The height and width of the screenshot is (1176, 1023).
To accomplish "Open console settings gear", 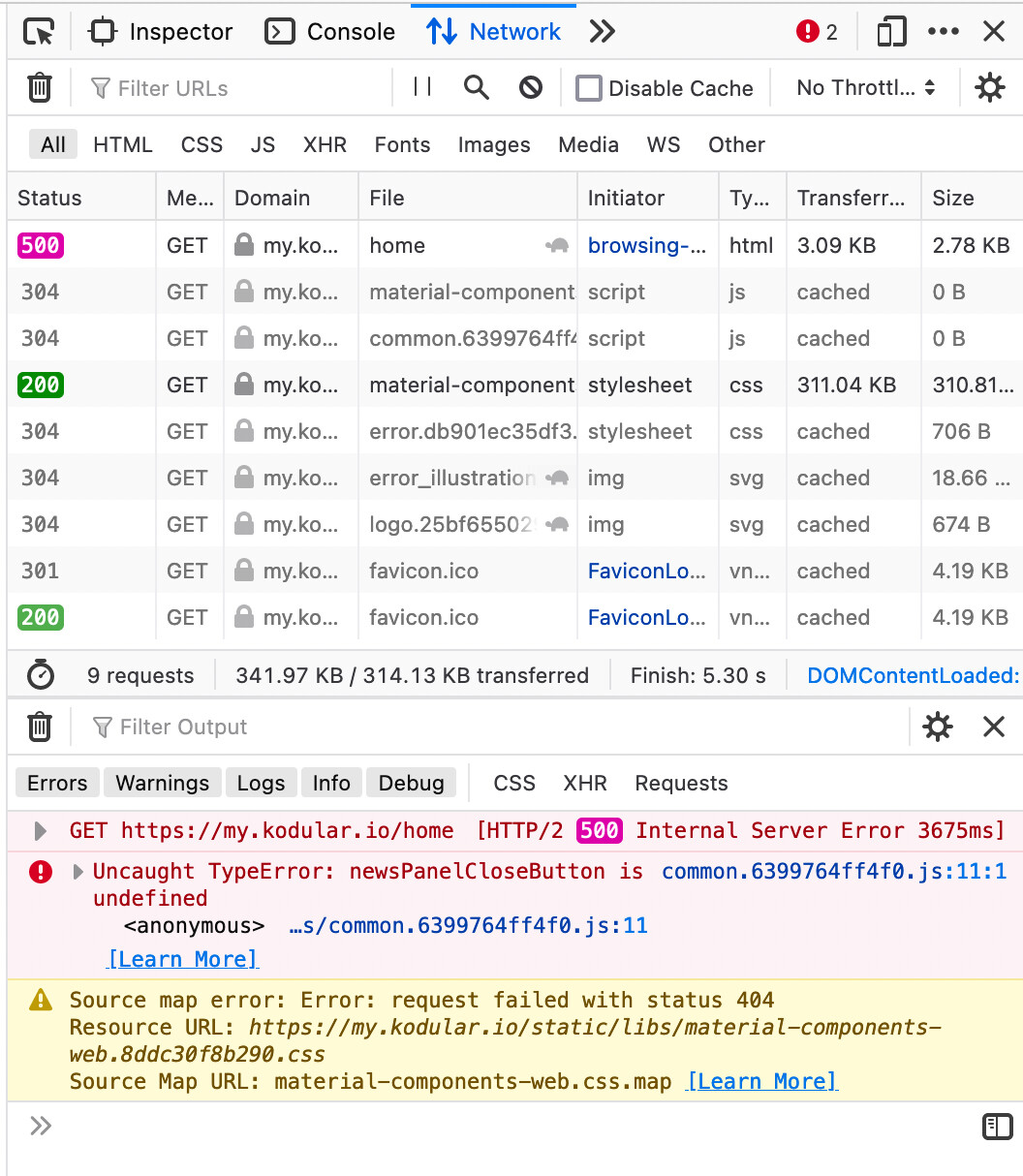I will [x=937, y=727].
